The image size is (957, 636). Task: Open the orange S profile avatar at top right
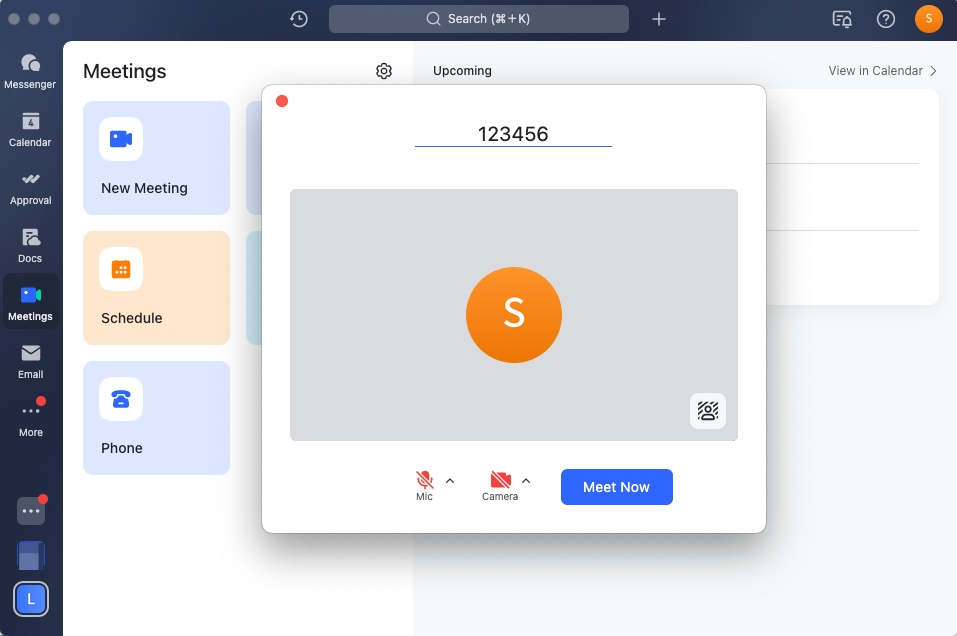pos(928,19)
